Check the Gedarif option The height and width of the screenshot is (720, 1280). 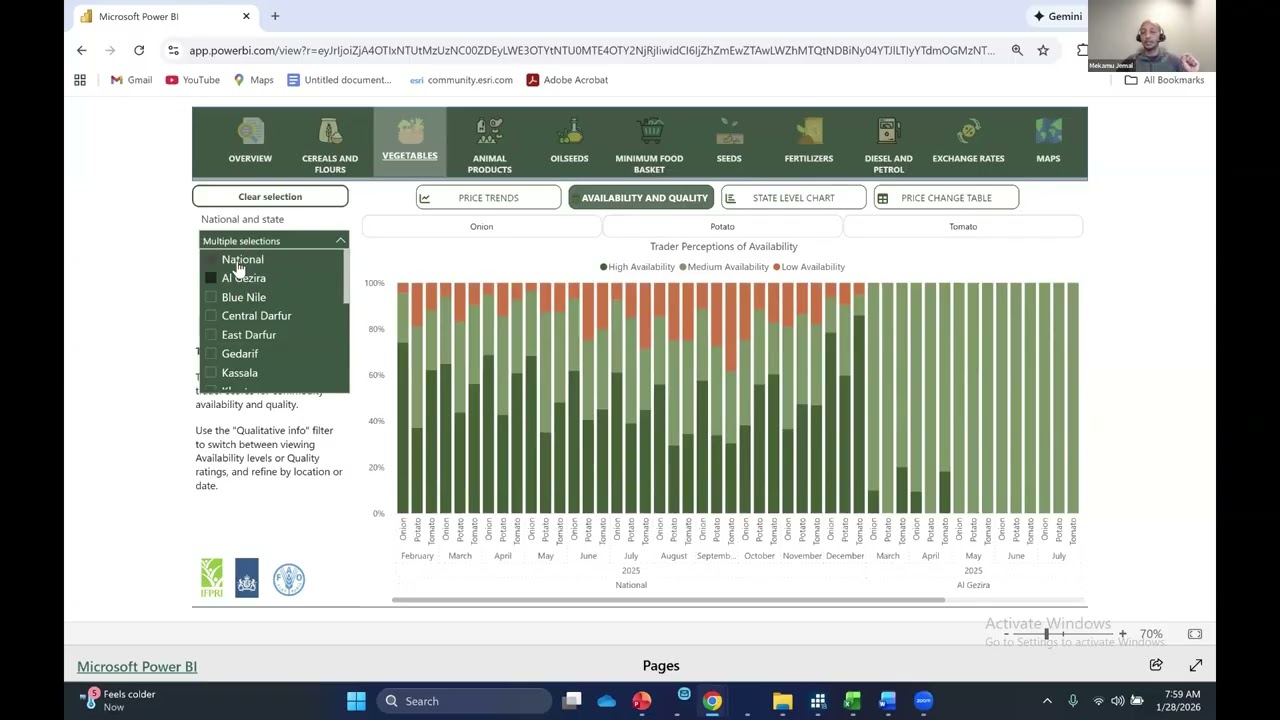point(211,354)
